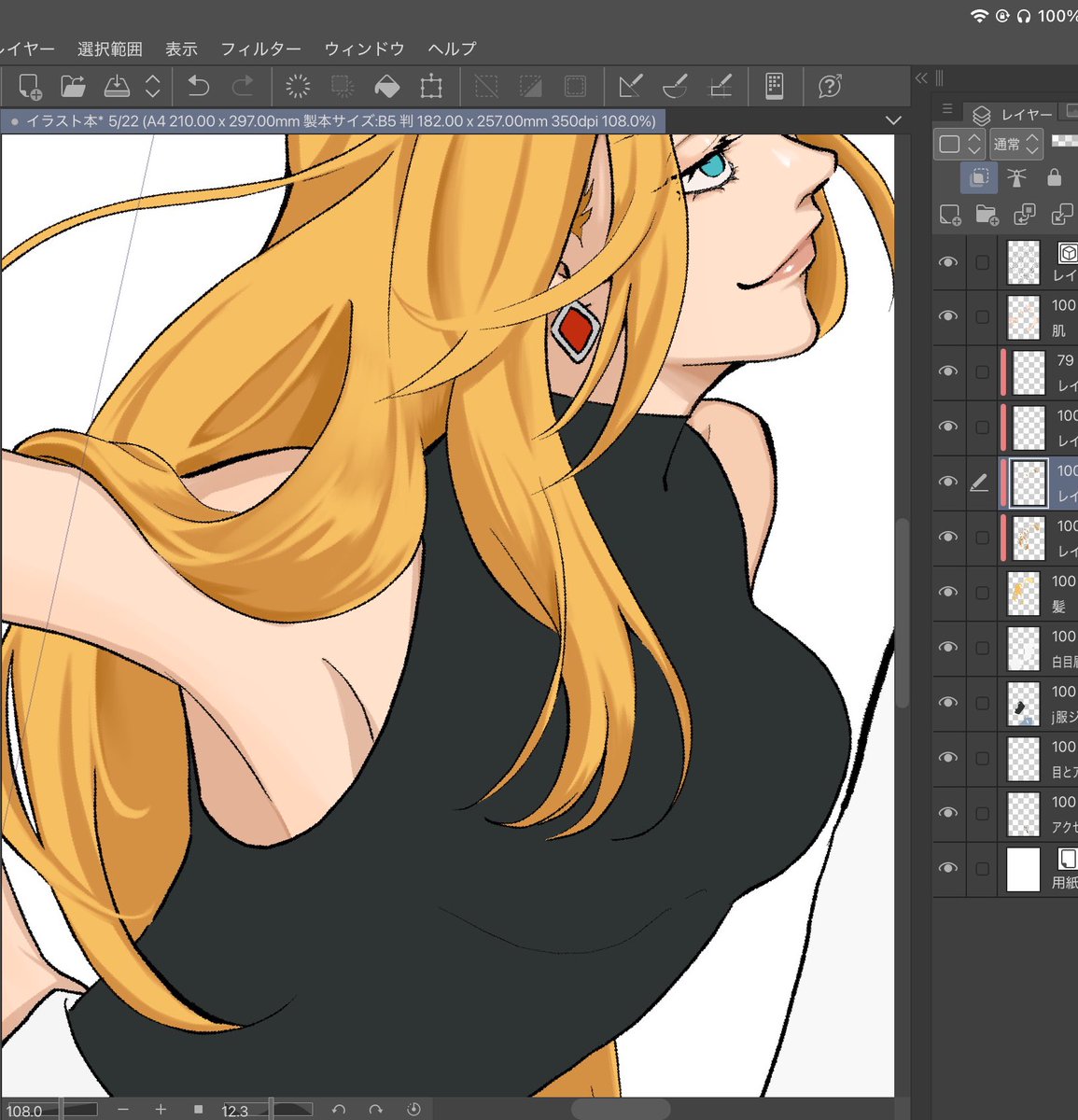Click the Open file folder icon

(73, 87)
